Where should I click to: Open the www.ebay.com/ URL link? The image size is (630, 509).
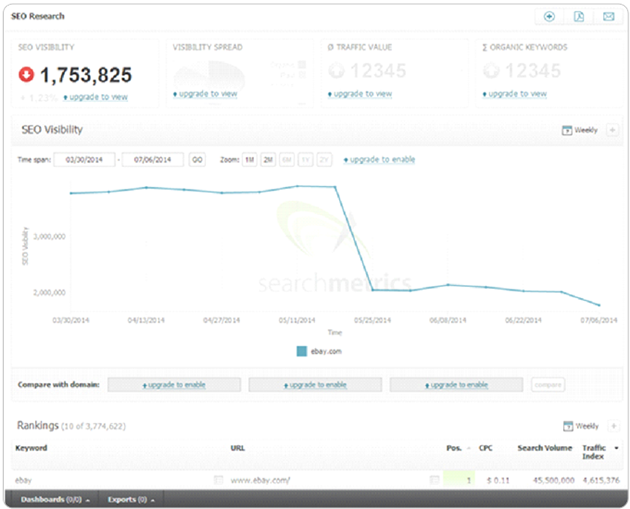click(260, 480)
